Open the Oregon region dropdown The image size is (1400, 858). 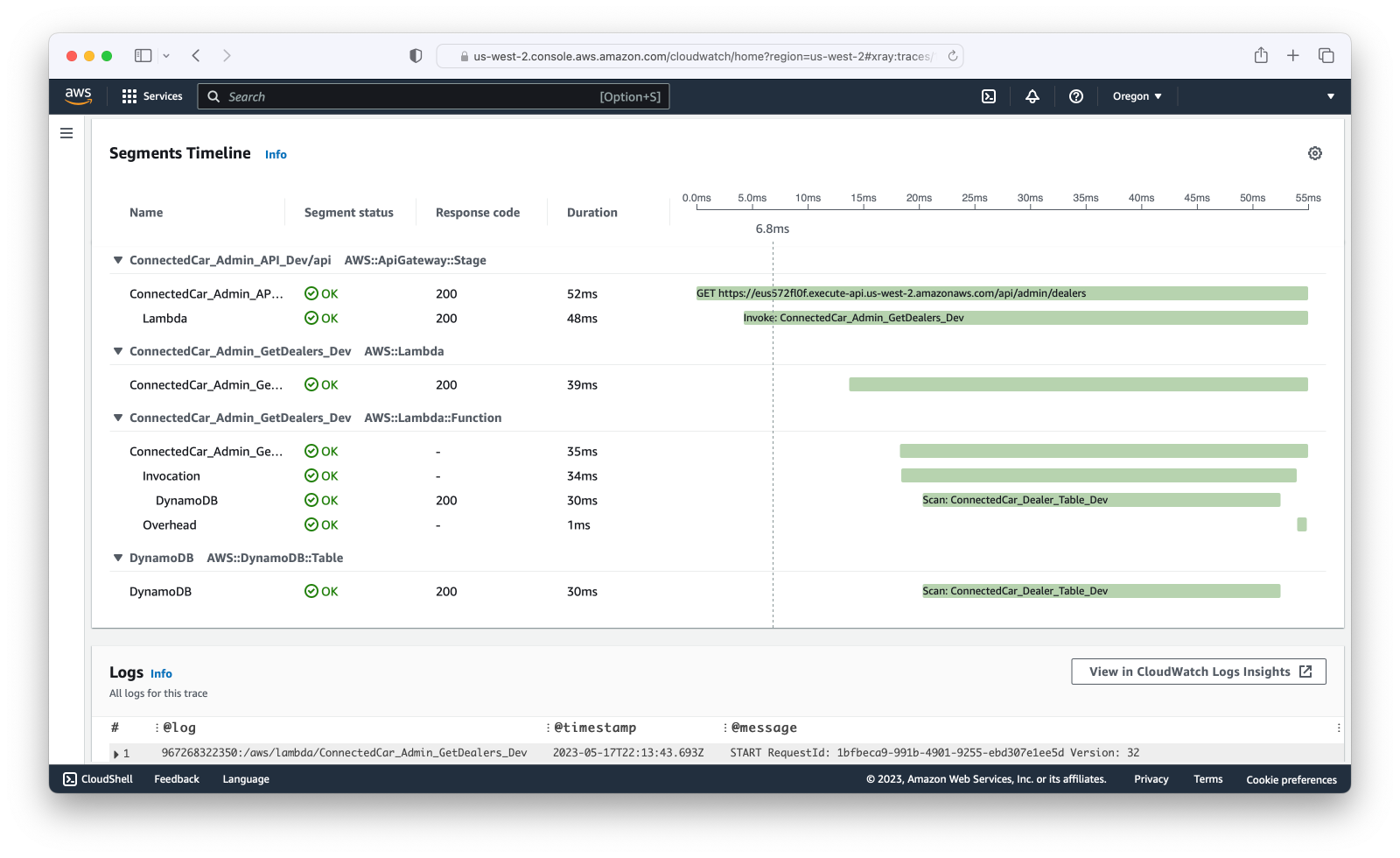[x=1137, y=96]
